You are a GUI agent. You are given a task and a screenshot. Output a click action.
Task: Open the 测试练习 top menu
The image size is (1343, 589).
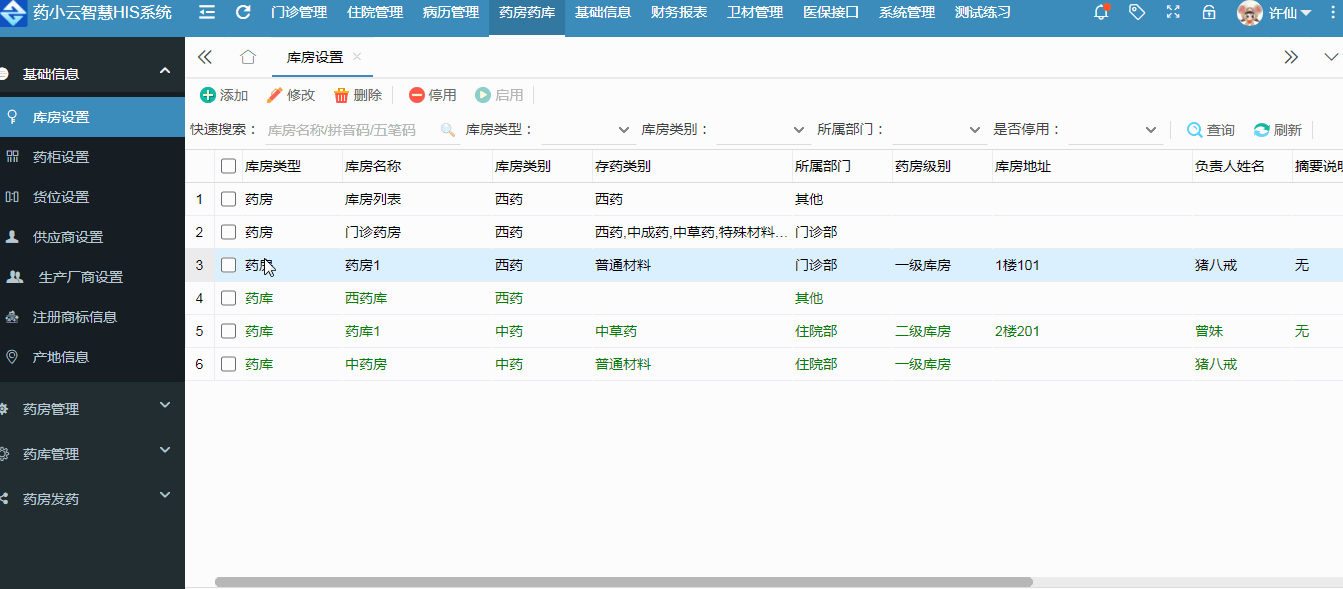coord(983,12)
